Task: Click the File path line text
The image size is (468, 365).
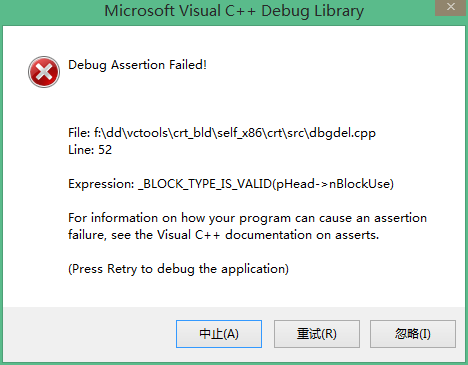Action: (222, 133)
